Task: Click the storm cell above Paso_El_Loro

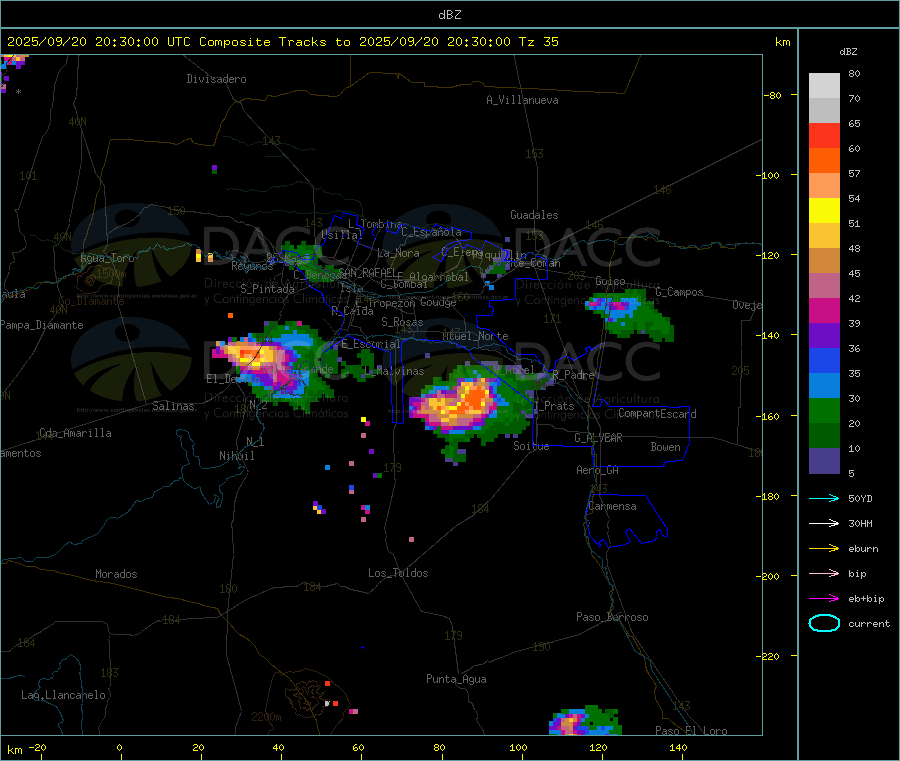Action: click(585, 722)
